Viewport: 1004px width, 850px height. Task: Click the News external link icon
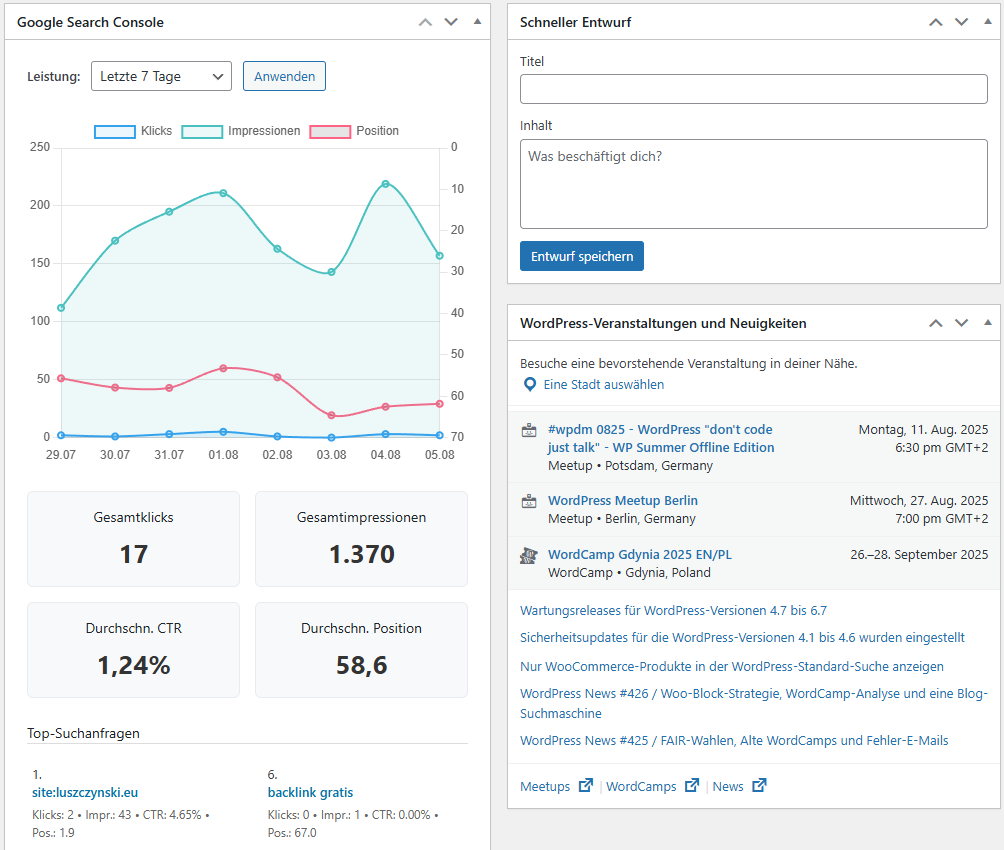pyautogui.click(x=759, y=786)
